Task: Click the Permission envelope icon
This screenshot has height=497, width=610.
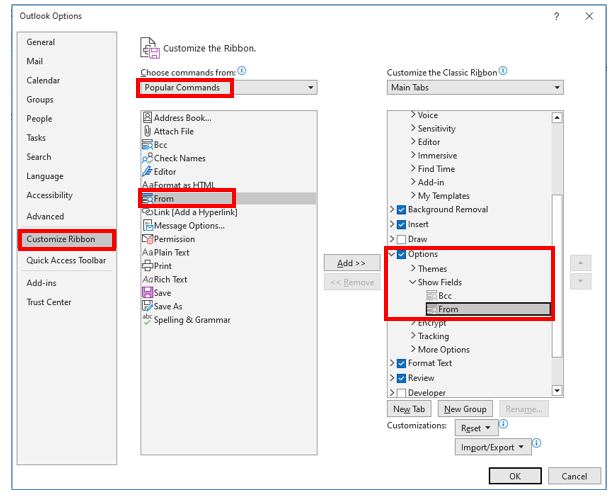Action: (147, 239)
